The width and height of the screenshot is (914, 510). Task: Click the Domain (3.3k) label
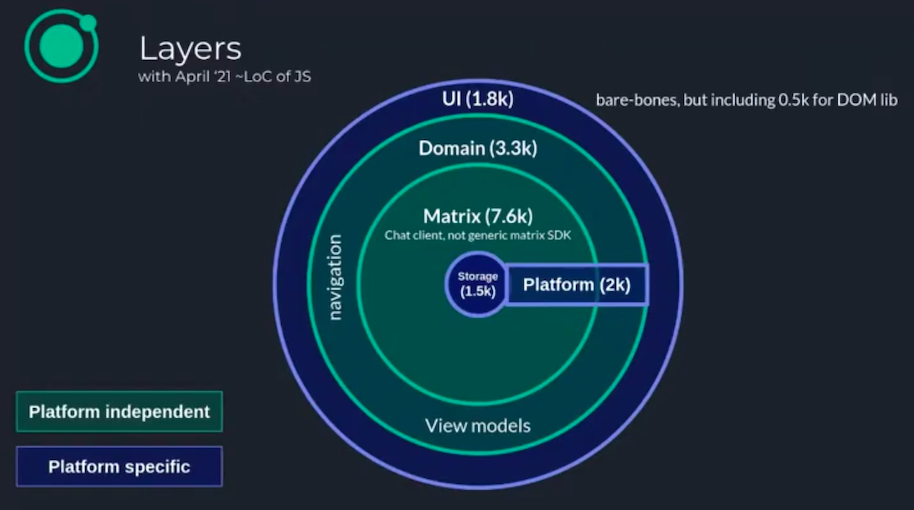click(477, 148)
